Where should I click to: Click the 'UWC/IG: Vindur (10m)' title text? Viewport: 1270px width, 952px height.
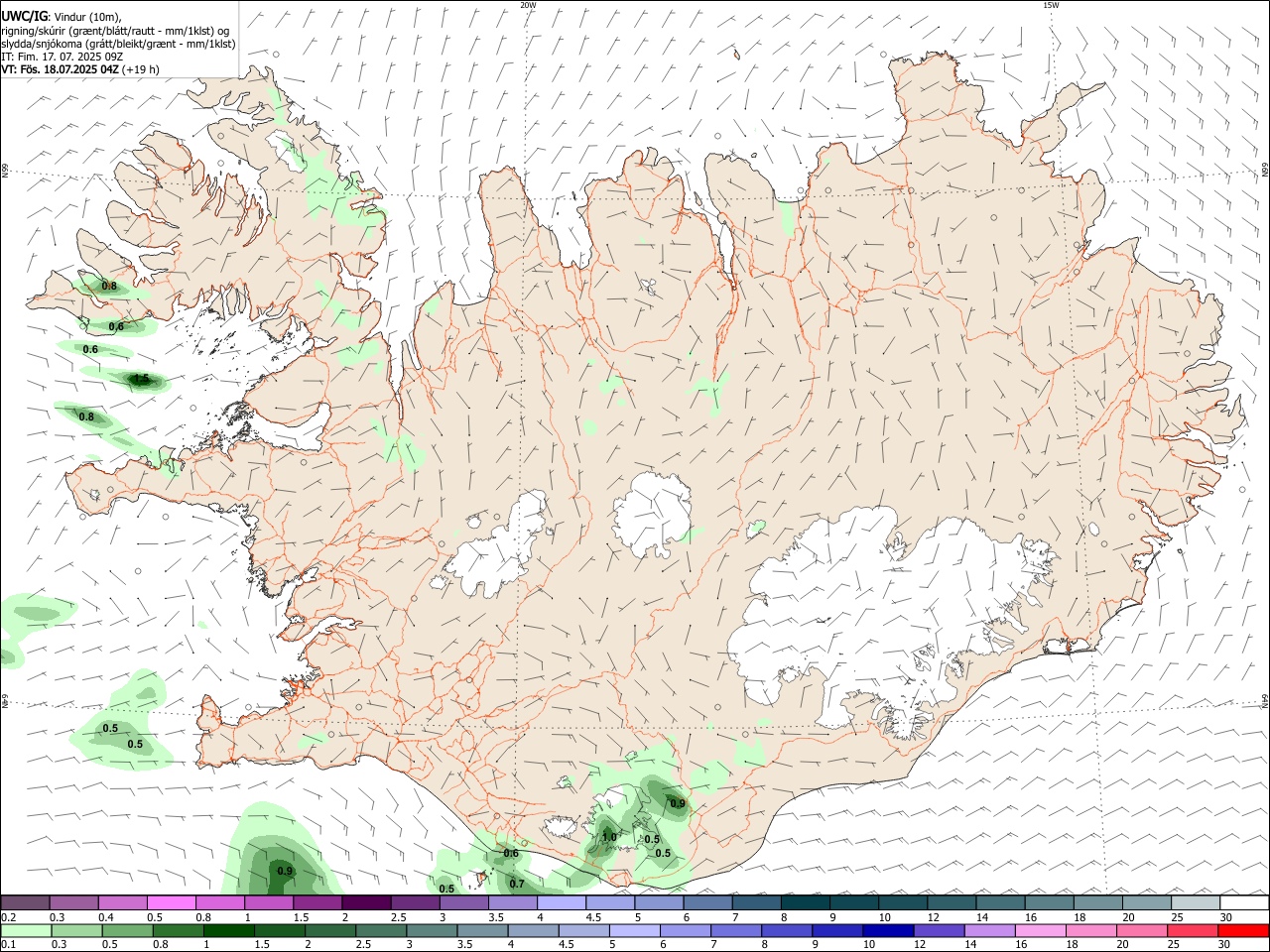pyautogui.click(x=62, y=17)
